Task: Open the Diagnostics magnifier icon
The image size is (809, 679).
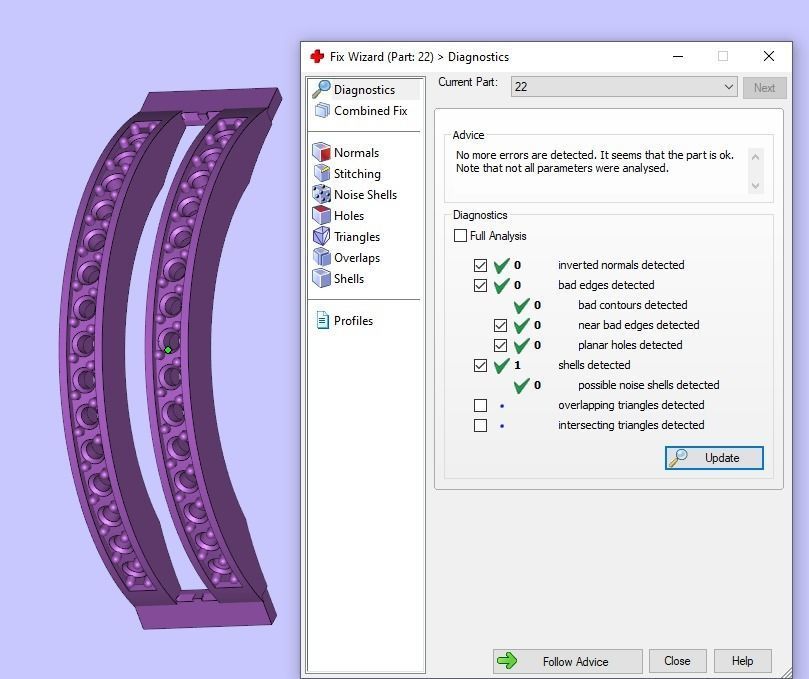Action: point(321,89)
